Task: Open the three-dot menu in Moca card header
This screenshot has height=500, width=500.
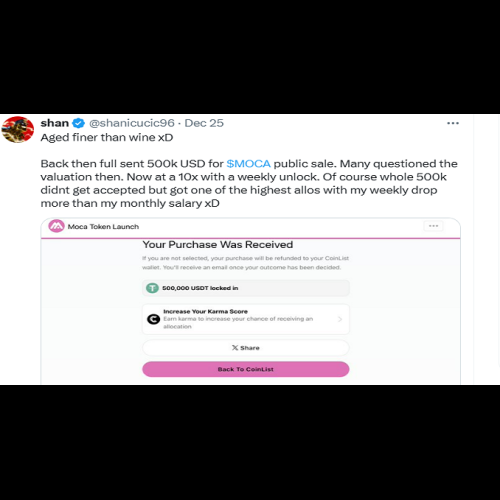Action: coord(433,226)
